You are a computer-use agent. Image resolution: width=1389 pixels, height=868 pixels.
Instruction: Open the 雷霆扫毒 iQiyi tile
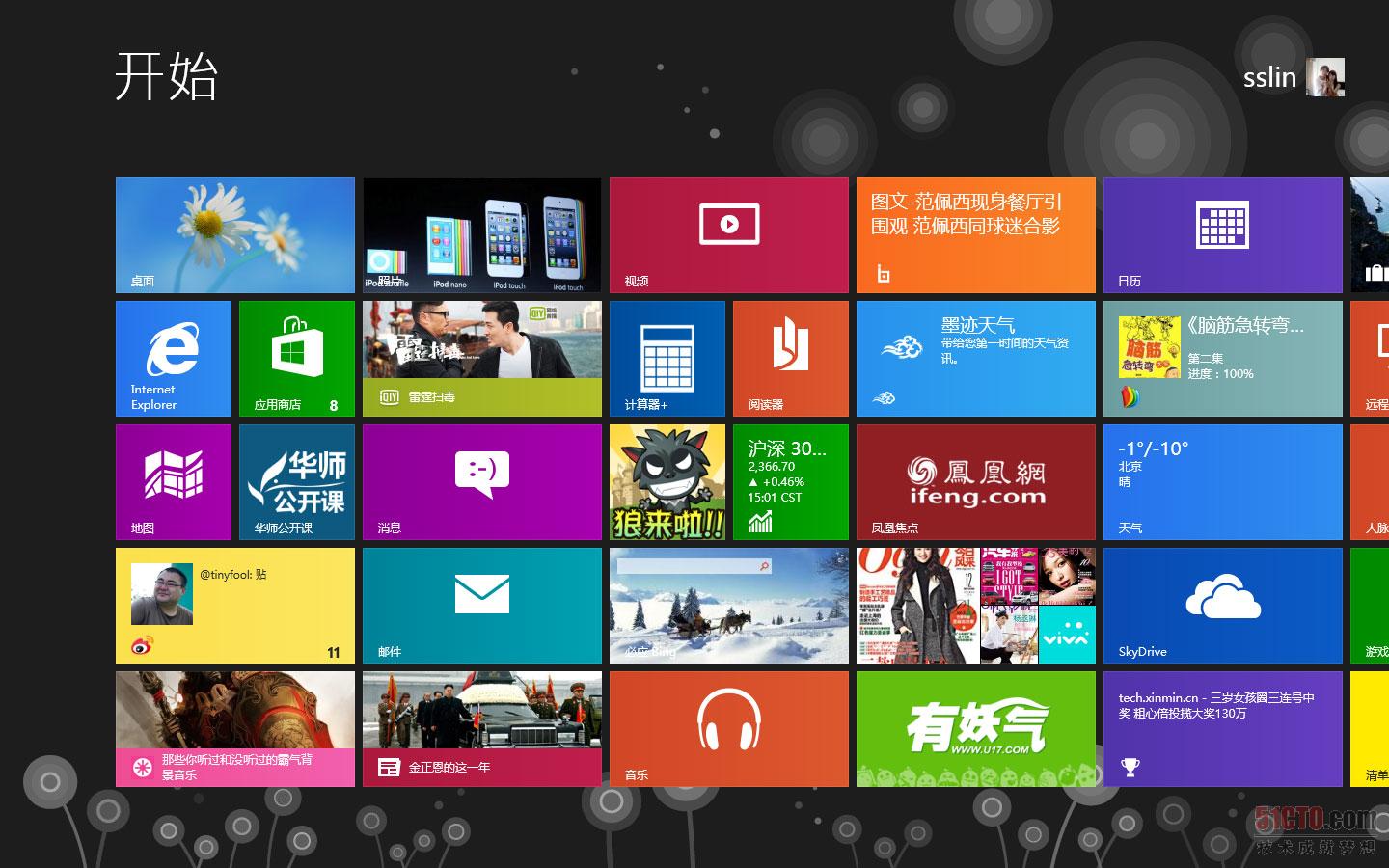[x=482, y=359]
